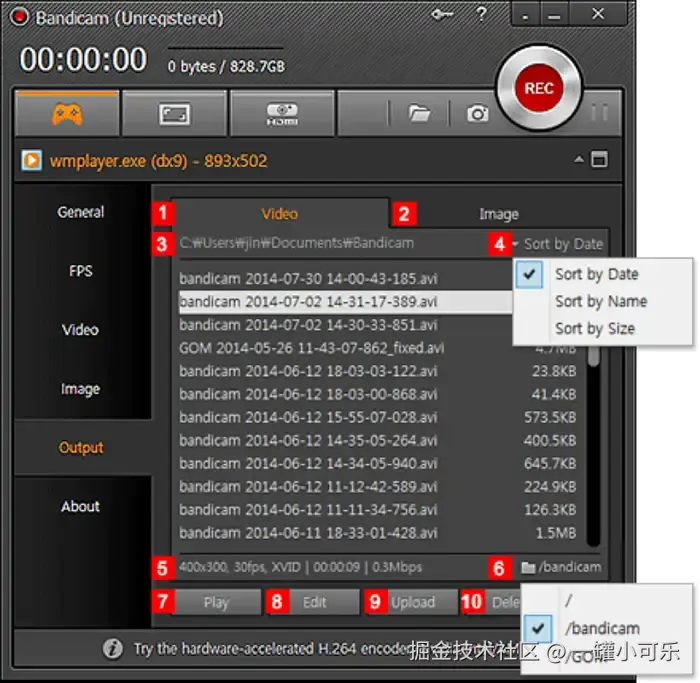700x683 pixels.
Task: Open the output folder icon in toolbar
Action: pos(419,113)
